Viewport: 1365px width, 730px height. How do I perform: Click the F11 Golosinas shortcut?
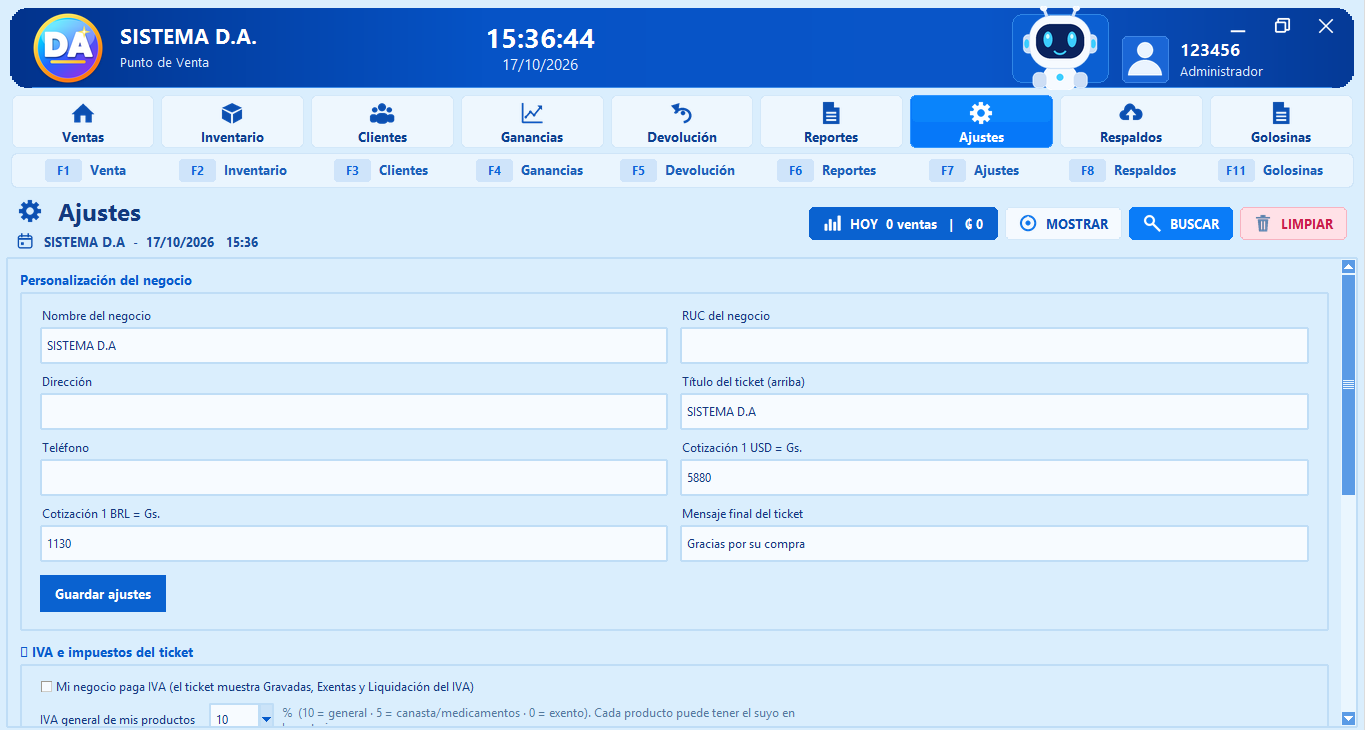[x=1271, y=171]
